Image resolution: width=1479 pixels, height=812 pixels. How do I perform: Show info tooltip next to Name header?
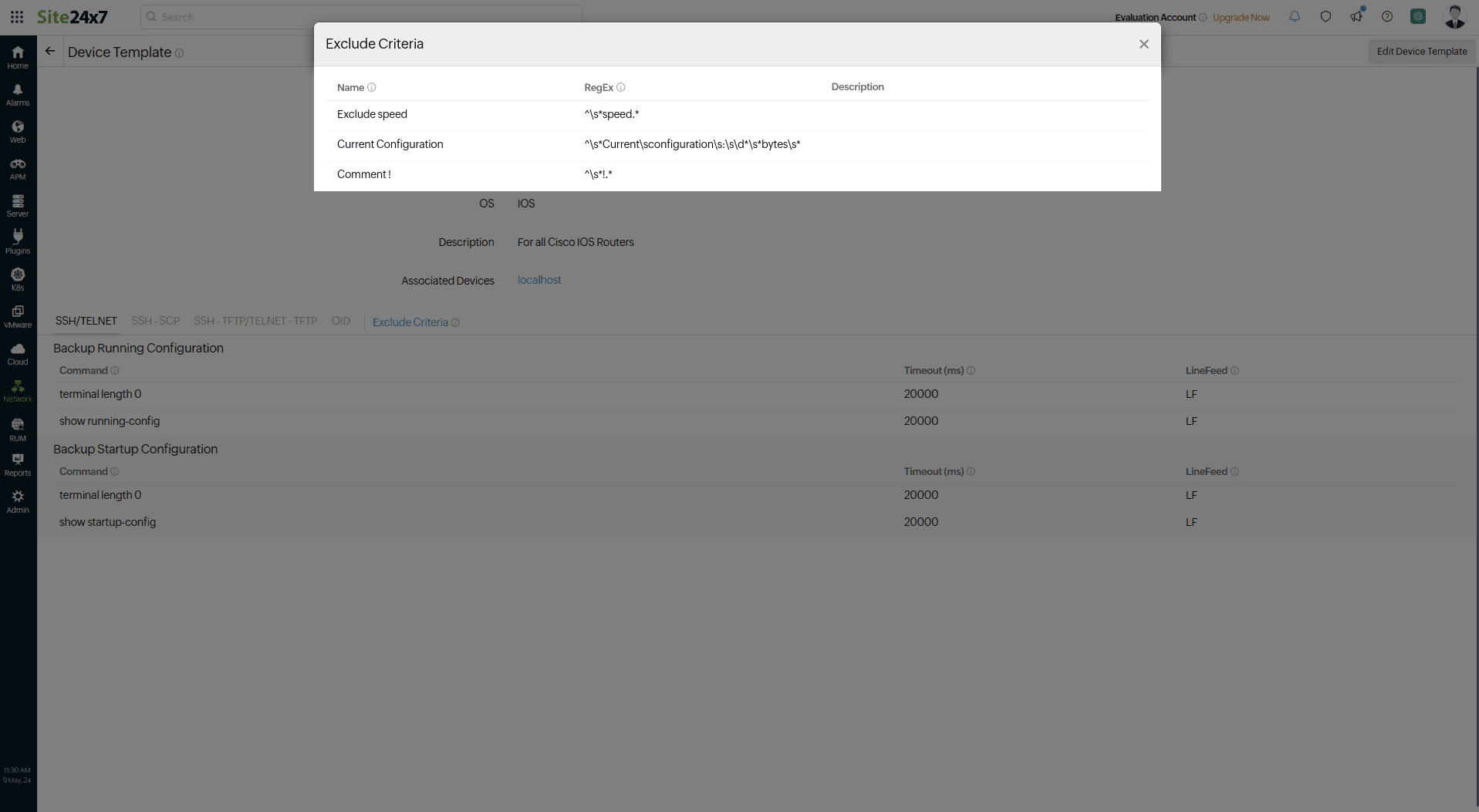tap(372, 87)
